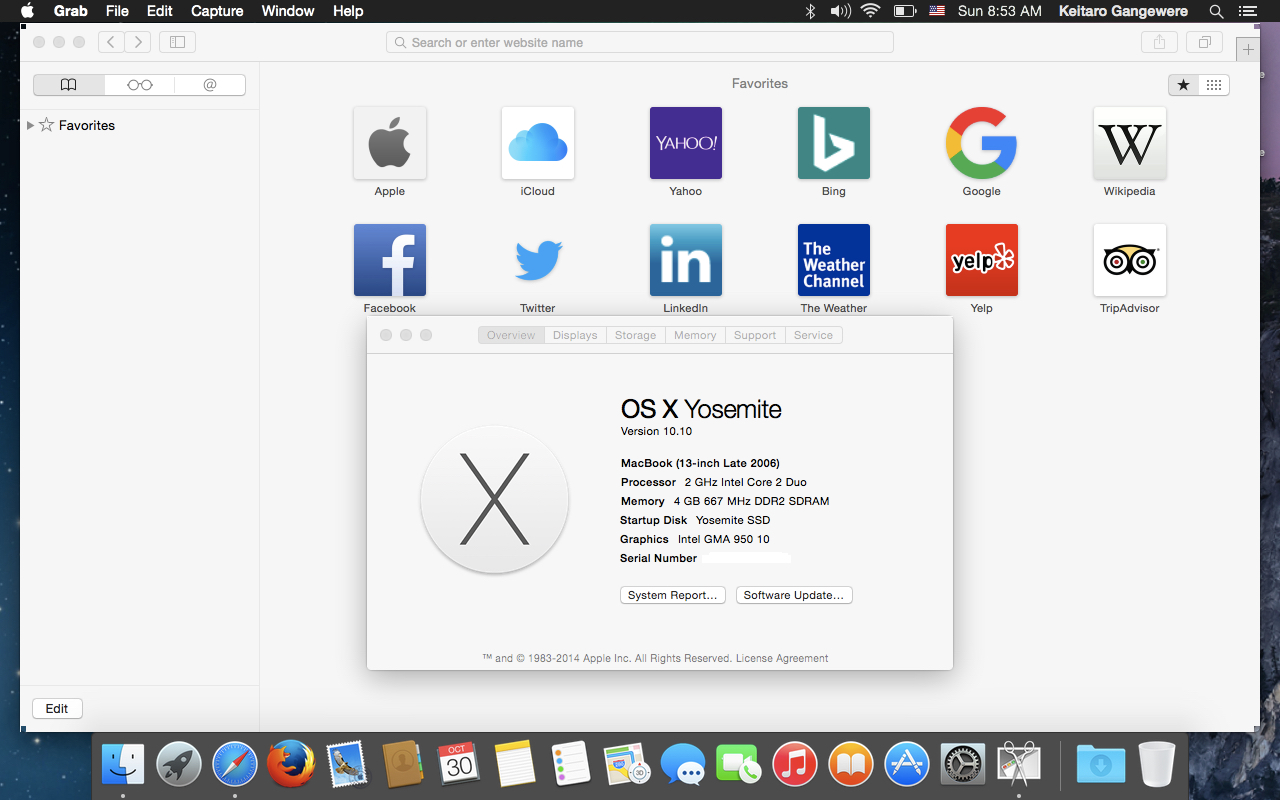The image size is (1280, 800).
Task: Open the Yahoo favorite
Action: tap(686, 143)
